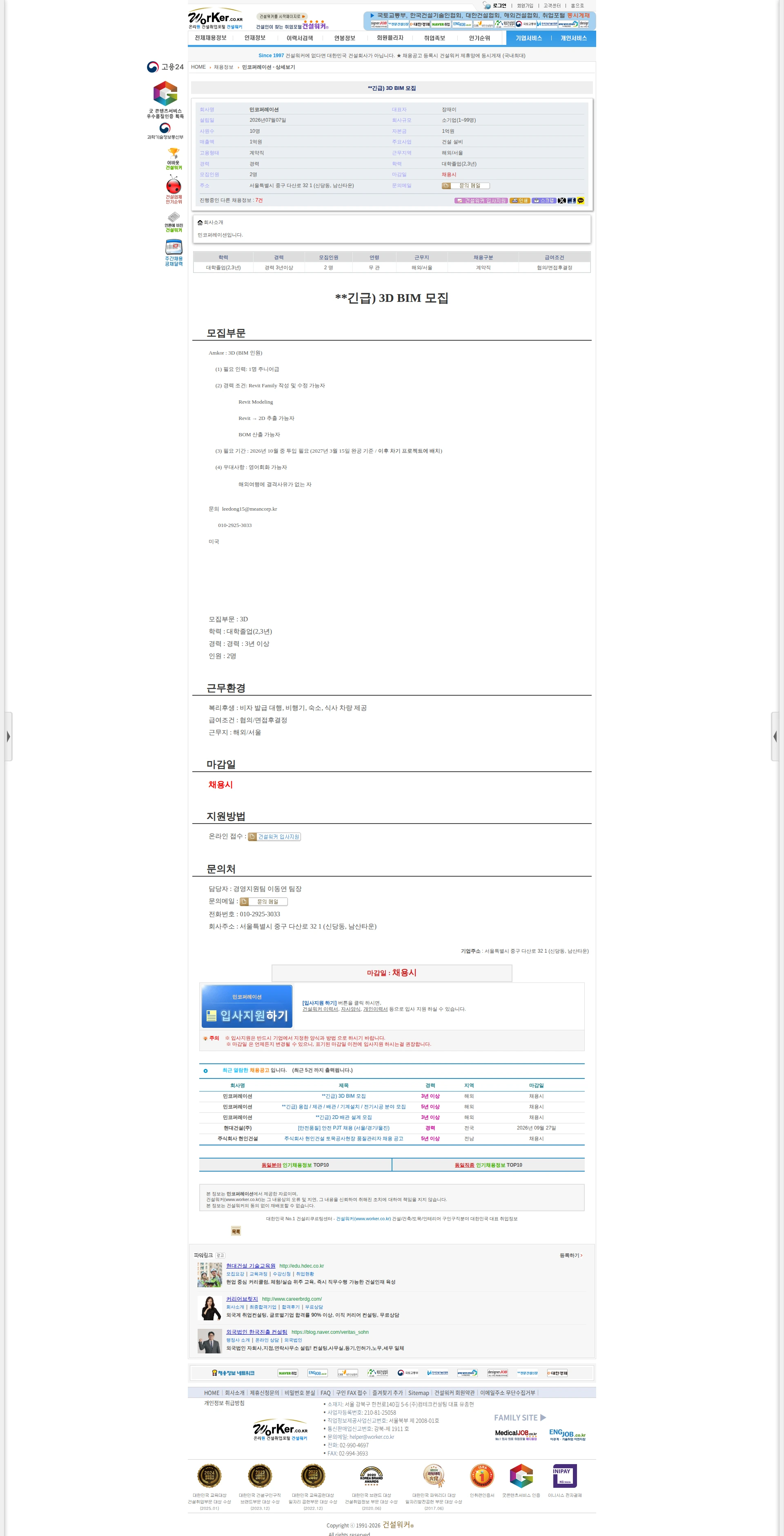Click the 회원가입 link
The width and height of the screenshot is (784, 1536).
pyautogui.click(x=525, y=5)
